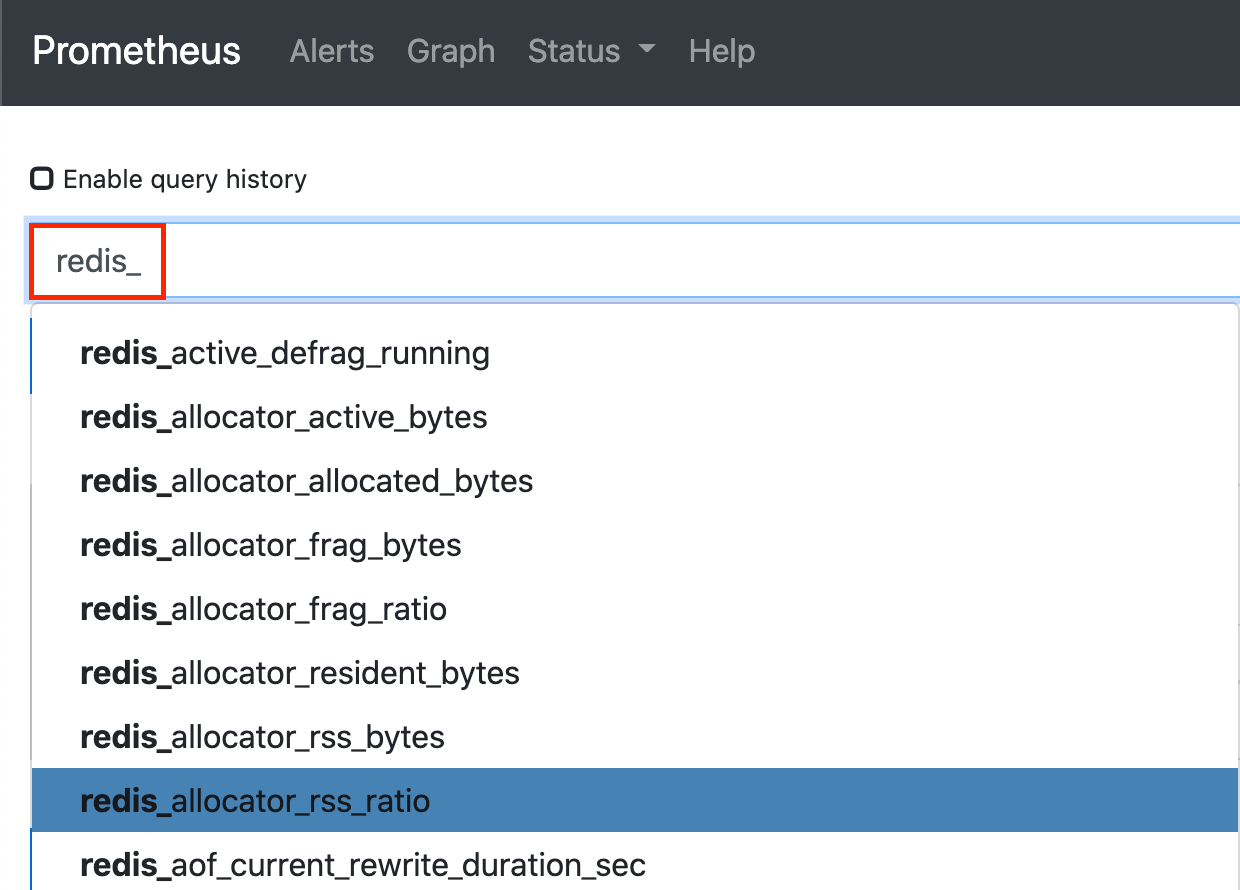Viewport: 1240px width, 890px height.
Task: Select redis_active_defrag_running suggestion
Action: click(635, 353)
